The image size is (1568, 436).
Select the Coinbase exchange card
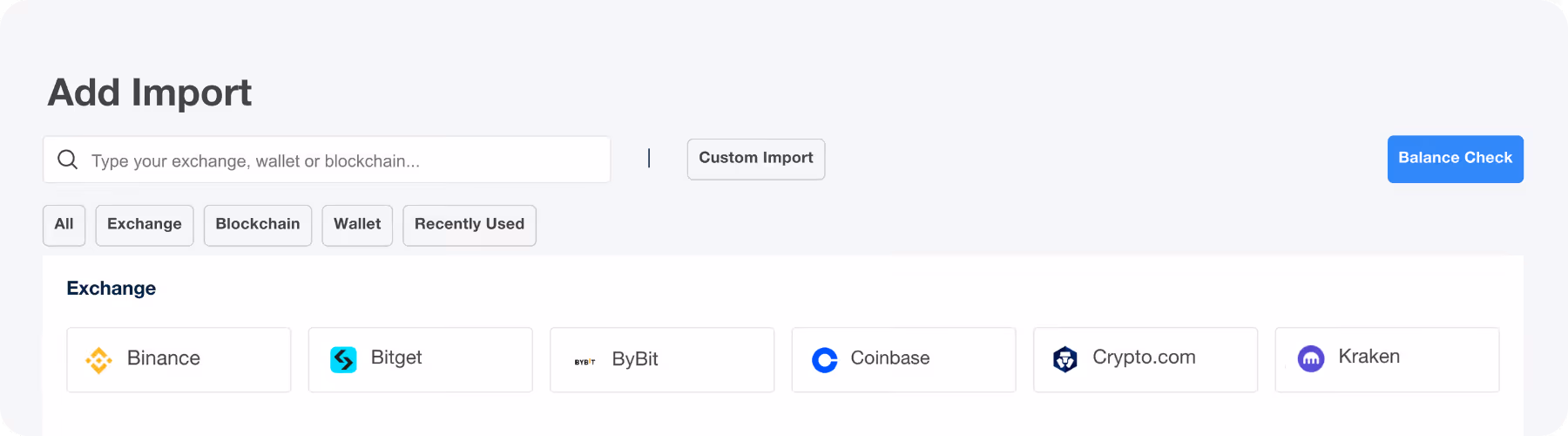(903, 359)
